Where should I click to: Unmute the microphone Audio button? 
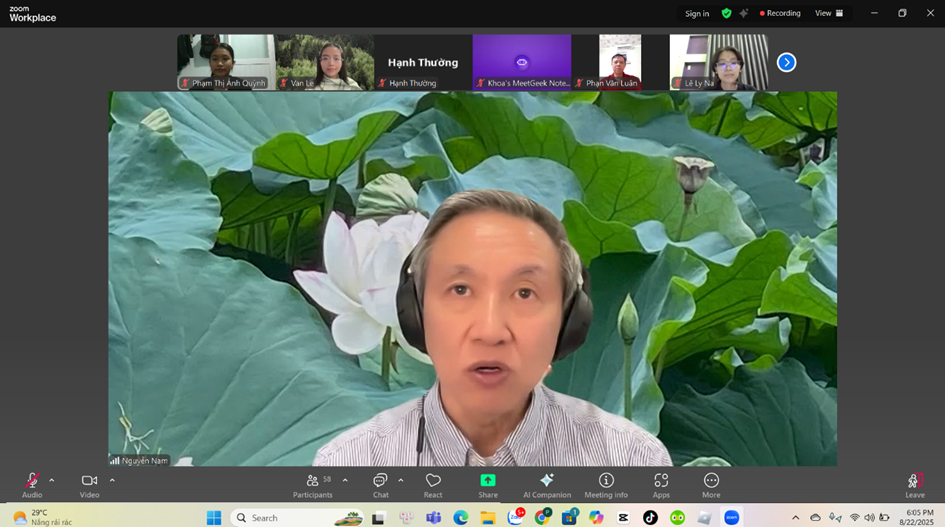32,482
